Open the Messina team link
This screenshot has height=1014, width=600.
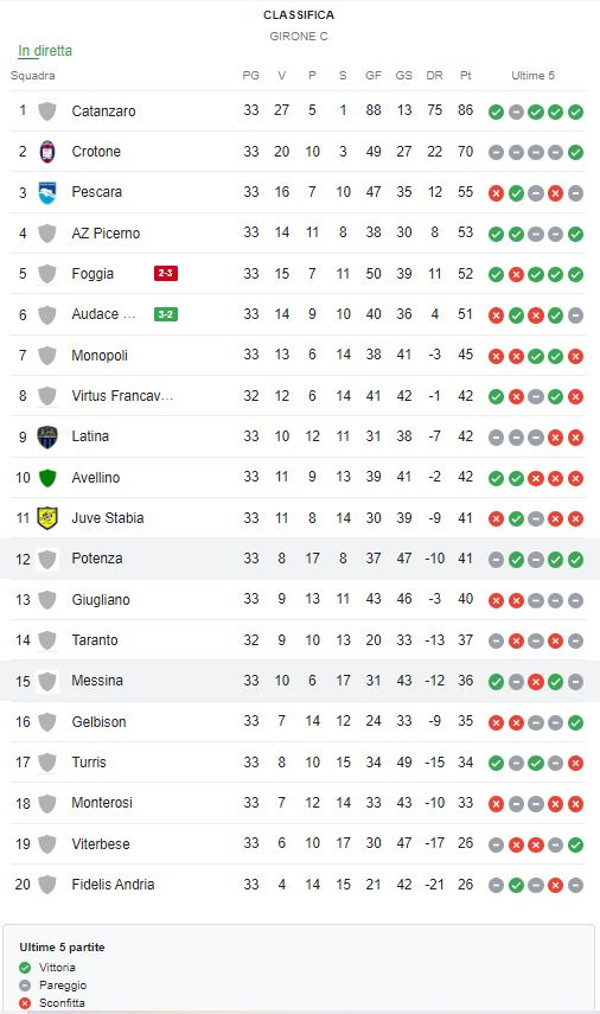point(97,681)
